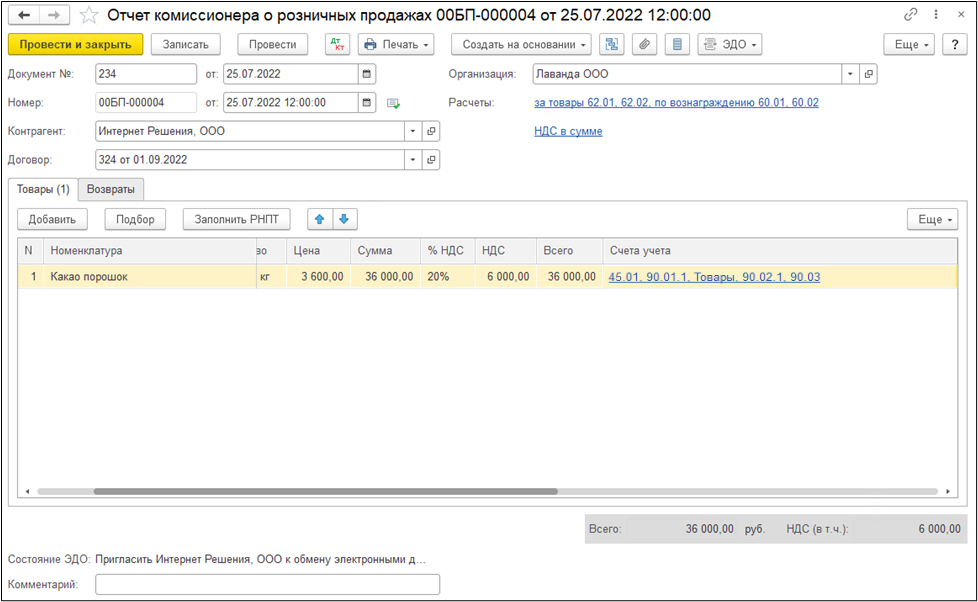The height and width of the screenshot is (602, 978).
Task: Copy link to this document (chain icon)
Action: pyautogui.click(x=911, y=14)
